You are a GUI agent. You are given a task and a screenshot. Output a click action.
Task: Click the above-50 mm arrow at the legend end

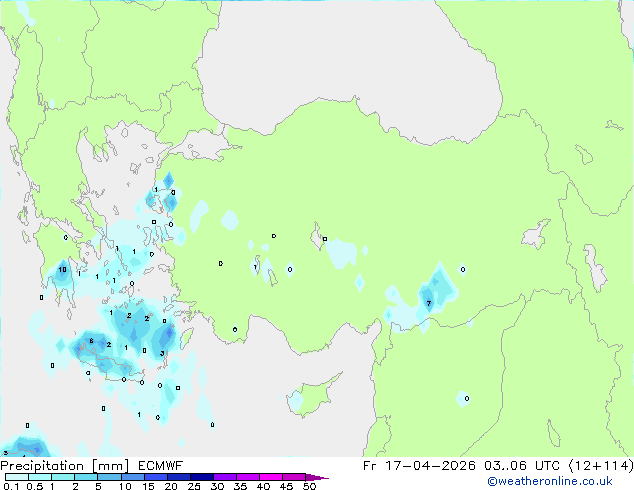pos(317,477)
